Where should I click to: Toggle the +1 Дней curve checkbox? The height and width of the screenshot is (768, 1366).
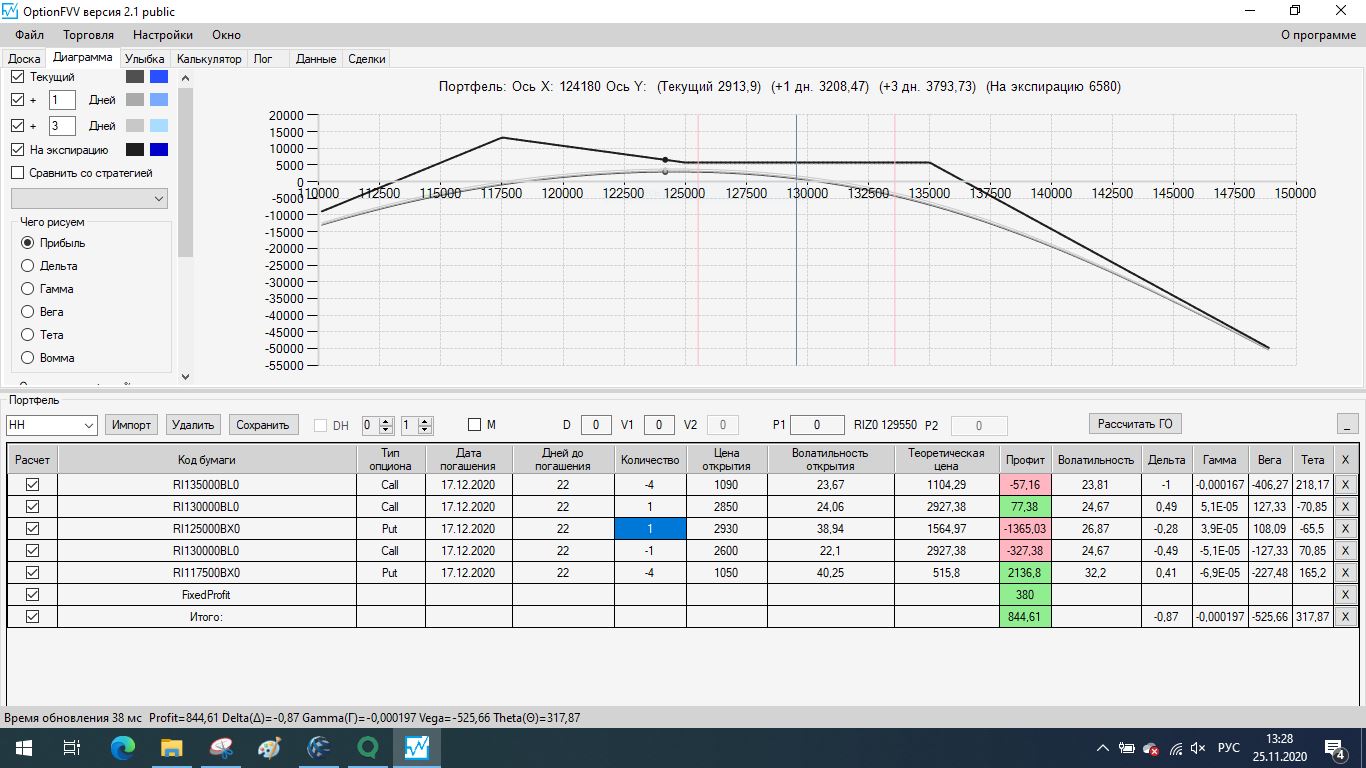click(x=17, y=100)
